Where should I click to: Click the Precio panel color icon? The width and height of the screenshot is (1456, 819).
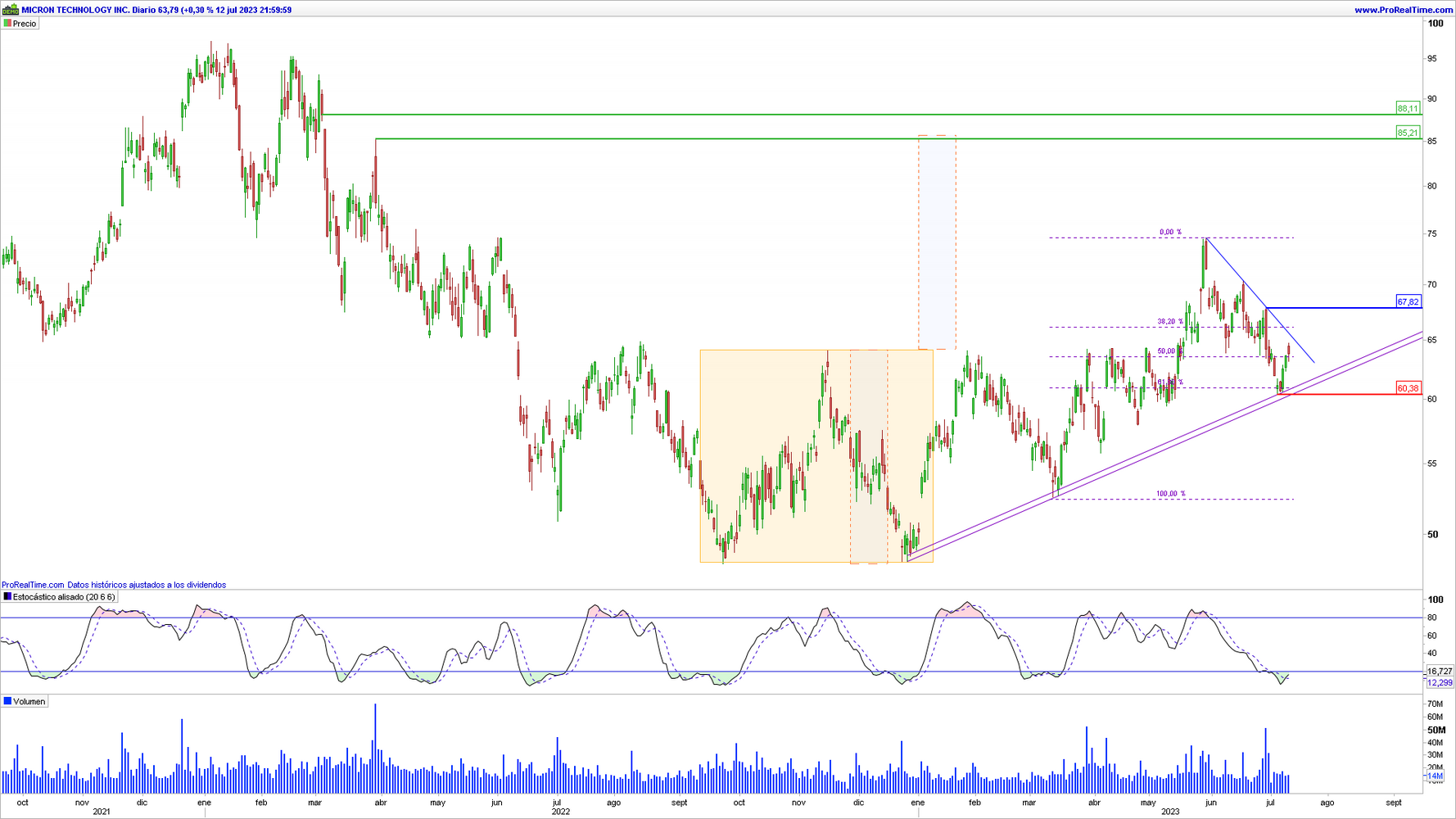coord(7,24)
